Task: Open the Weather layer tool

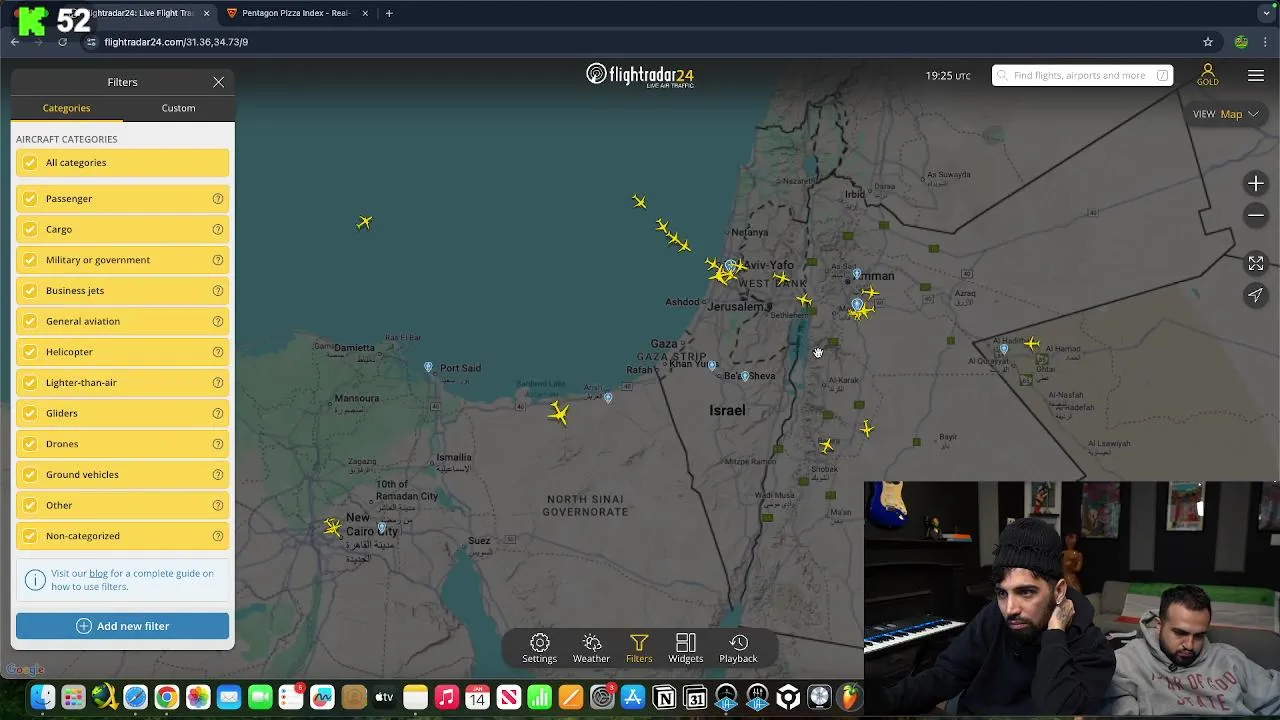Action: 591,648
